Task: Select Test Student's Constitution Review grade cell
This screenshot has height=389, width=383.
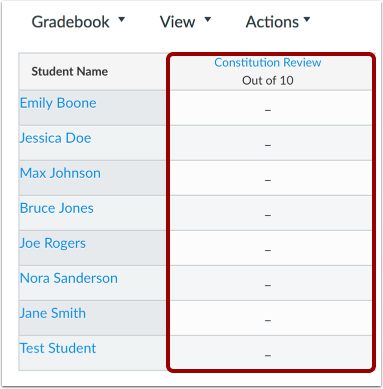Action: pos(271,353)
